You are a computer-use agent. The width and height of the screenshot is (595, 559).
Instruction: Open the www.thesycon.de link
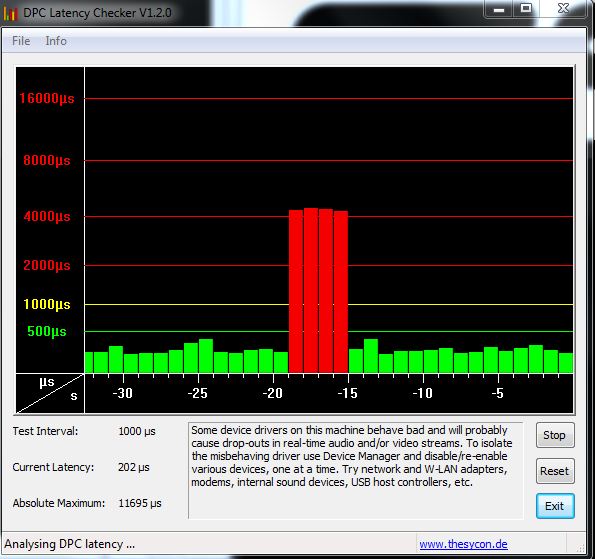click(463, 544)
